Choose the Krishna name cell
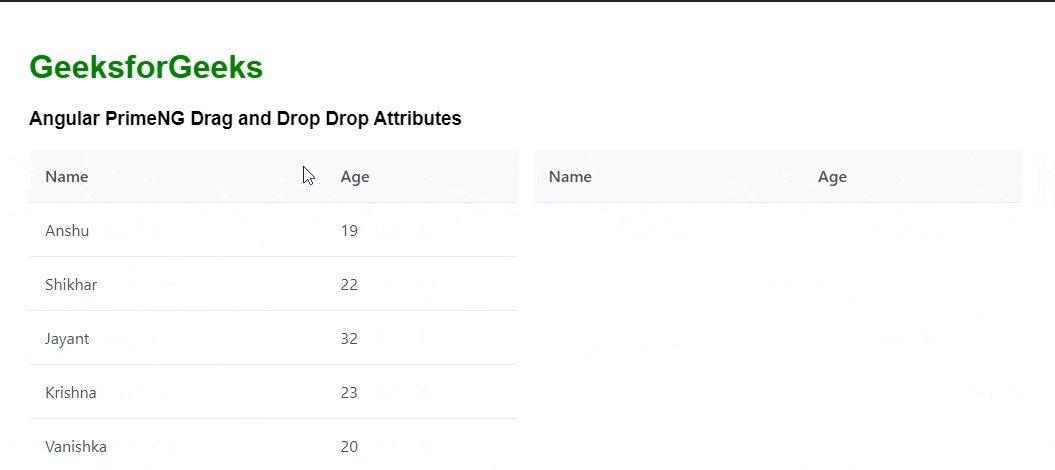1055x470 pixels. point(71,393)
